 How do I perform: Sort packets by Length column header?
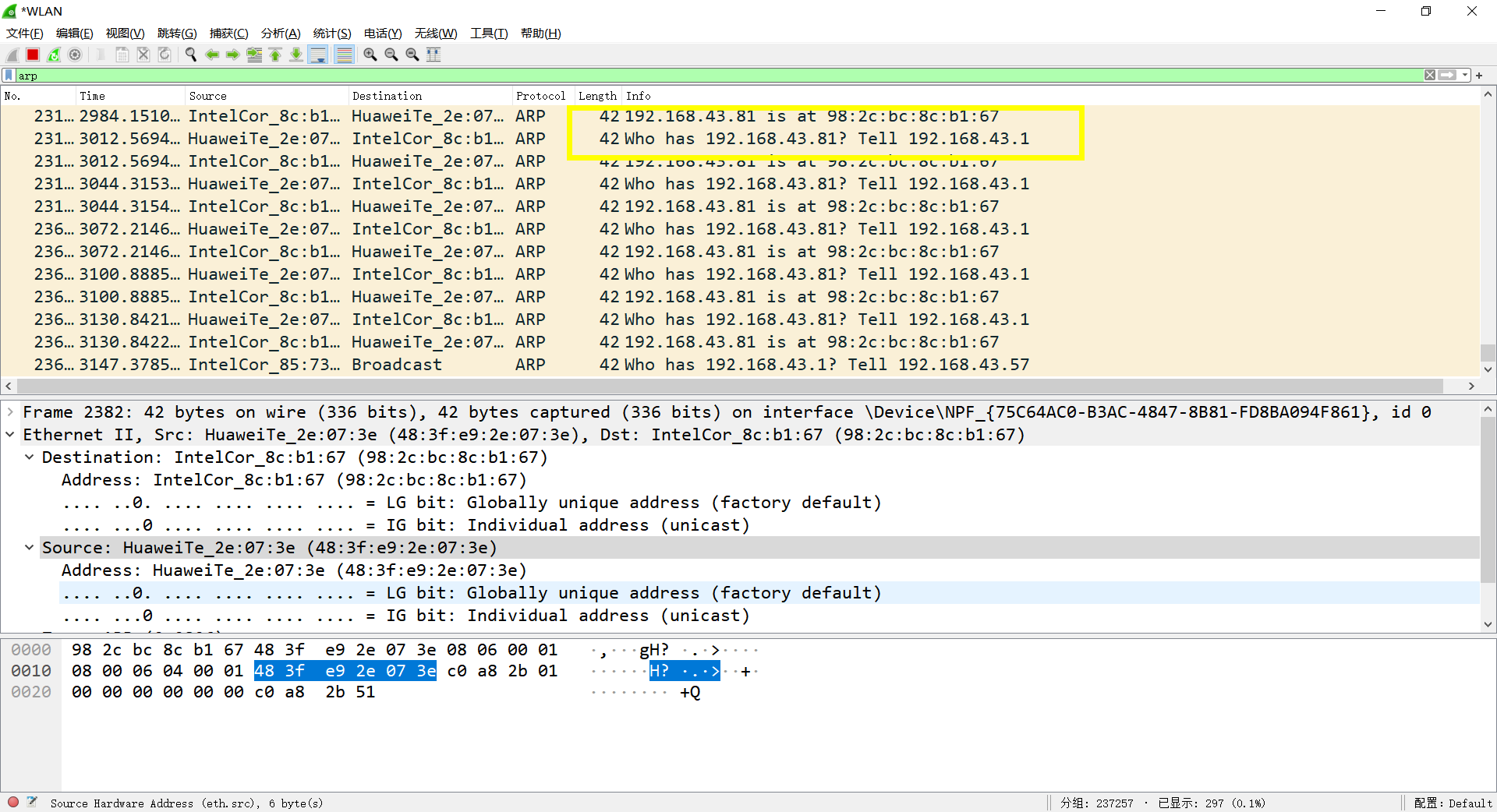598,96
